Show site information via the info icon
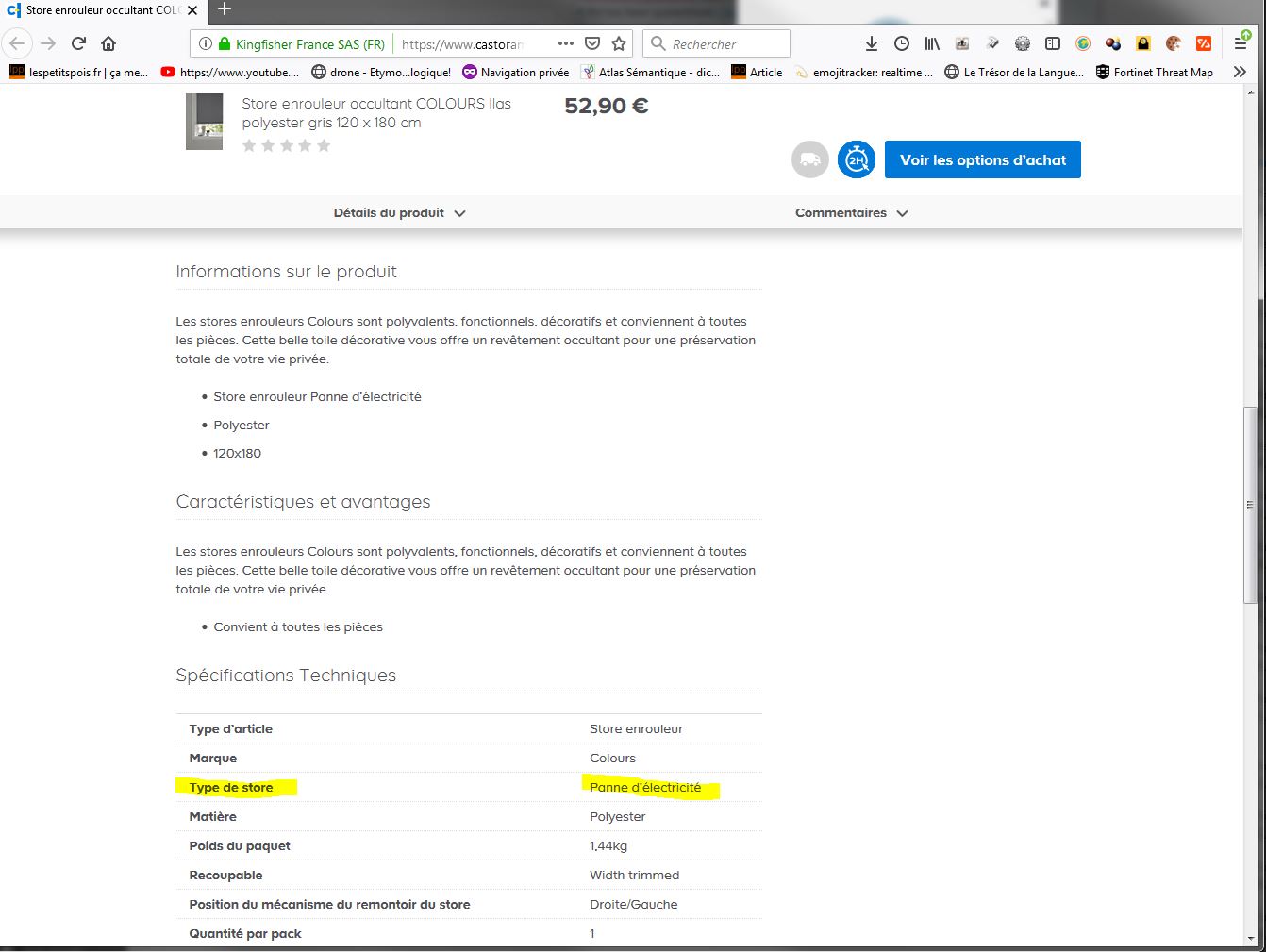Viewport: 1266px width, 952px height. pos(205,43)
